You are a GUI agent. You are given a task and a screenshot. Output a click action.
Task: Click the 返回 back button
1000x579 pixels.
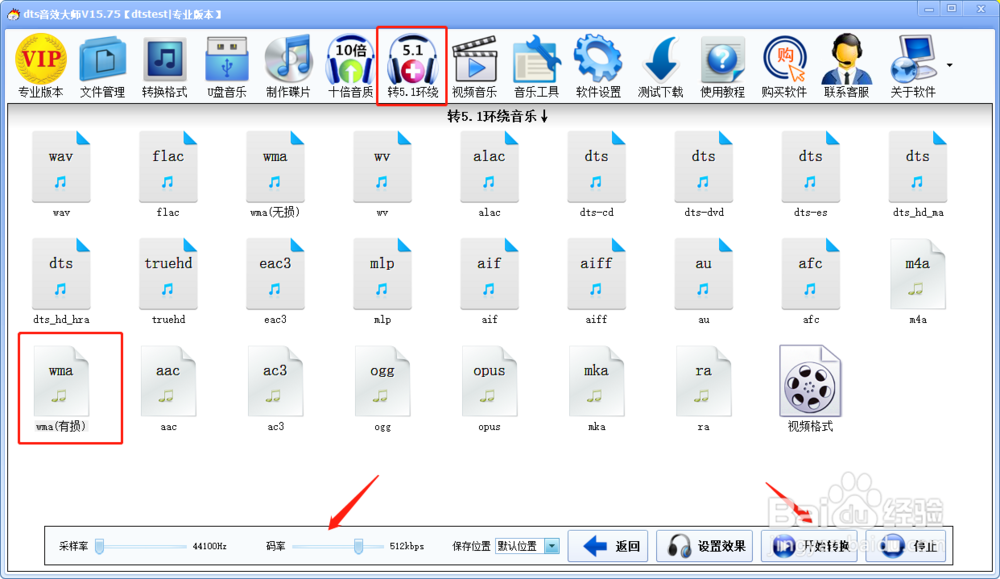[608, 546]
